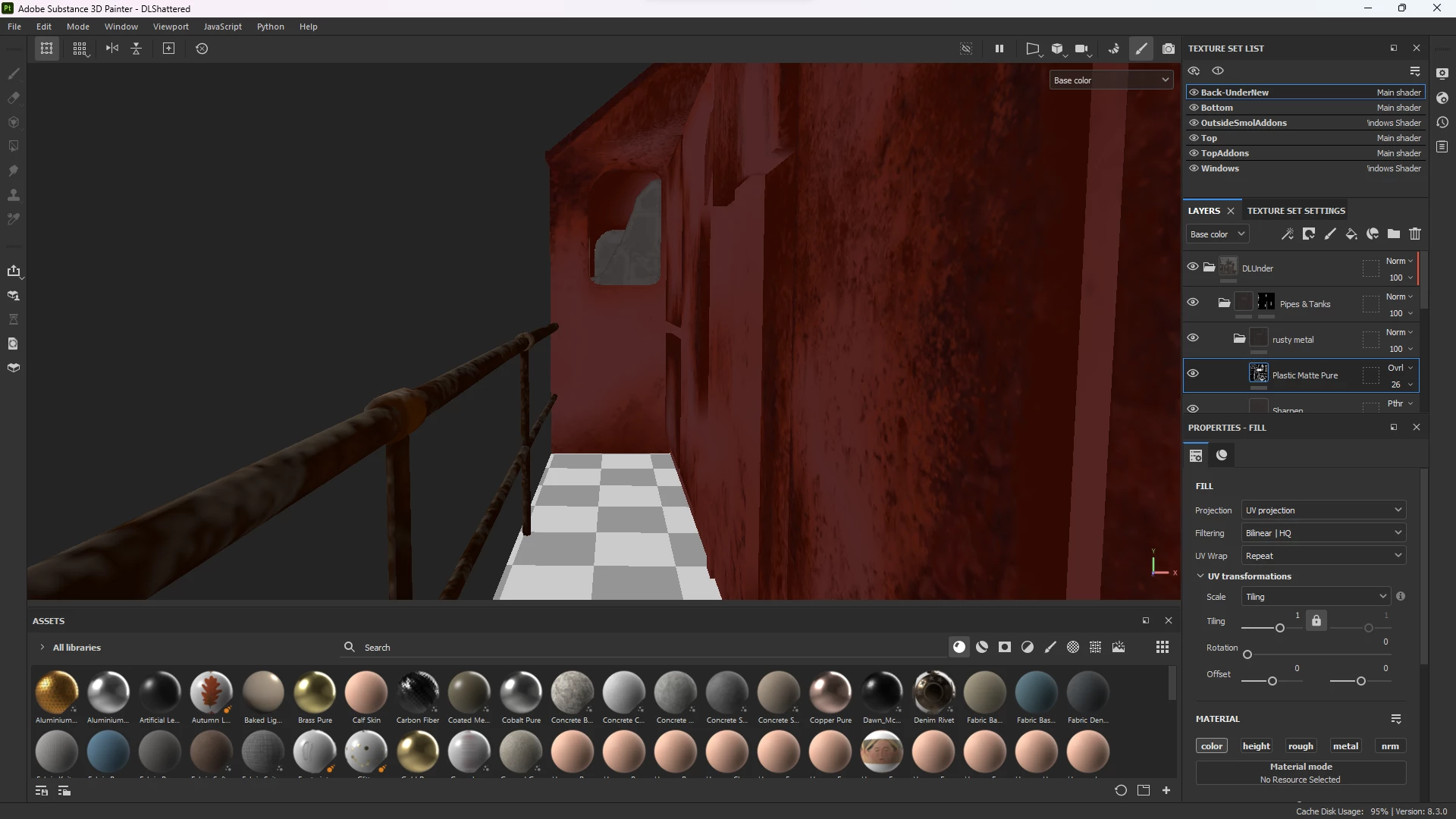Toggle visibility of Windows texture set
This screenshot has width=1456, height=819.
tap(1194, 168)
